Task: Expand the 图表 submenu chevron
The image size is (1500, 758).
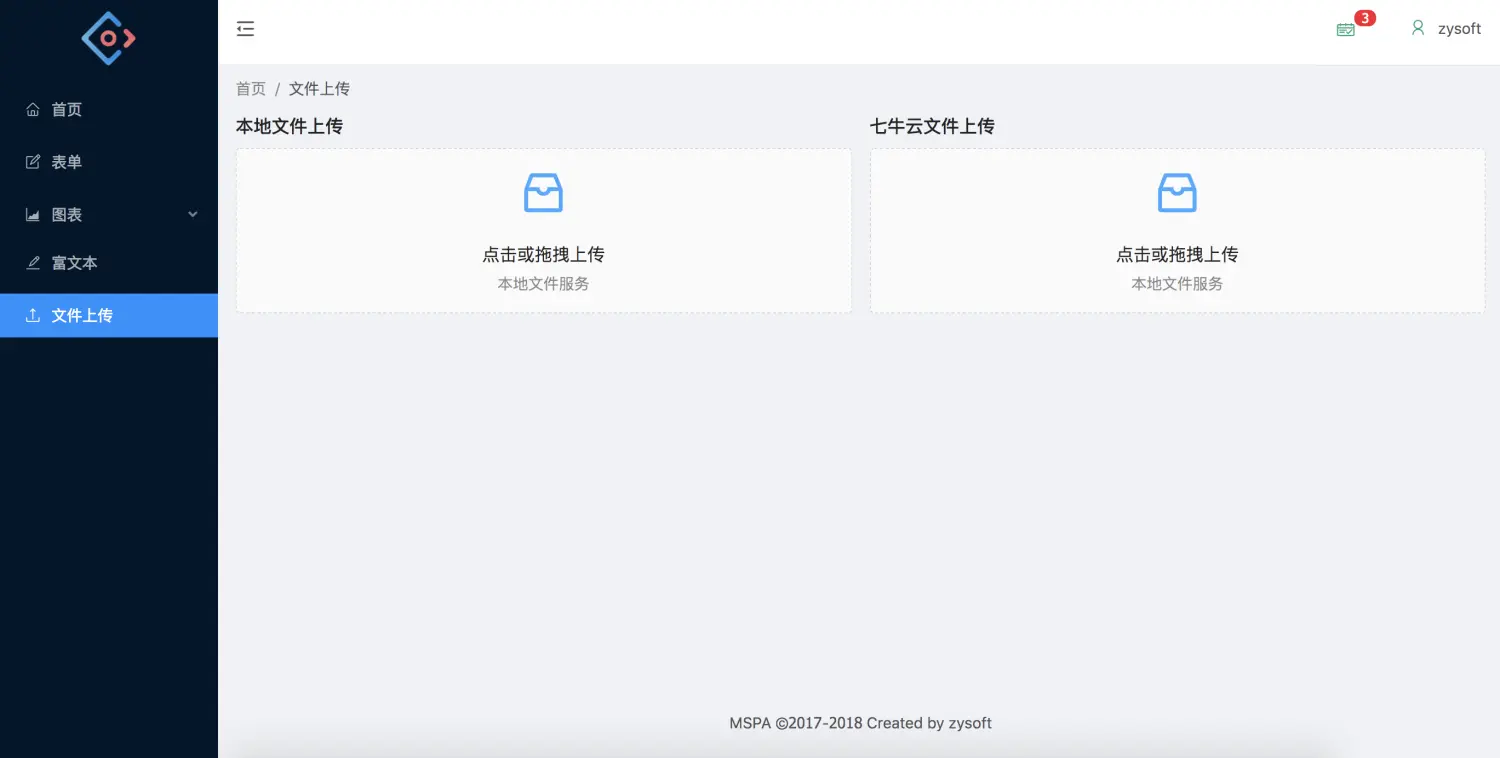Action: [x=193, y=214]
